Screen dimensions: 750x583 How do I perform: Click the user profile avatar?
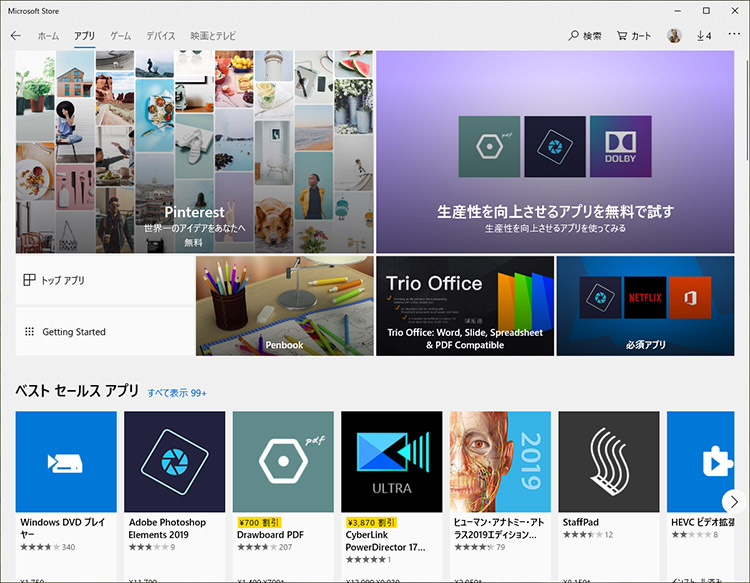pos(675,36)
